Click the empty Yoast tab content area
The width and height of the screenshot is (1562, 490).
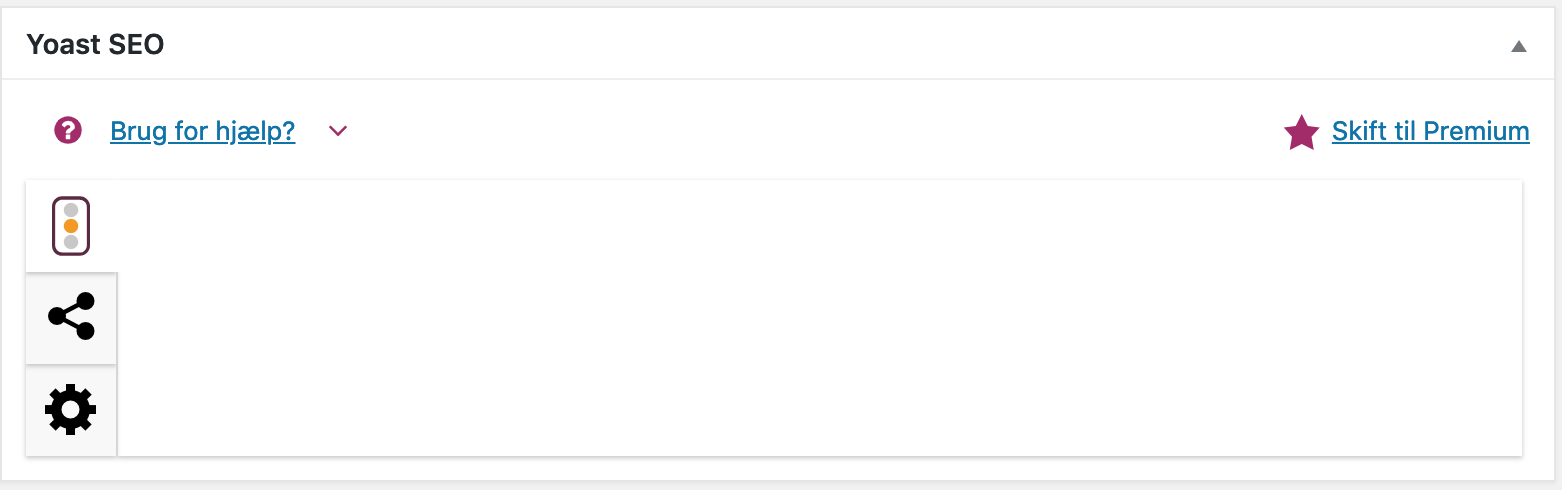(800, 320)
